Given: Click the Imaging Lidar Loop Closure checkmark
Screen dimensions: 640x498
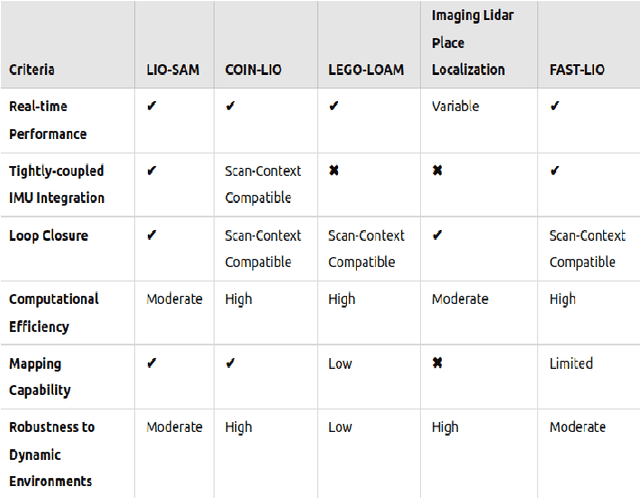Looking at the screenshot, I should 437,236.
